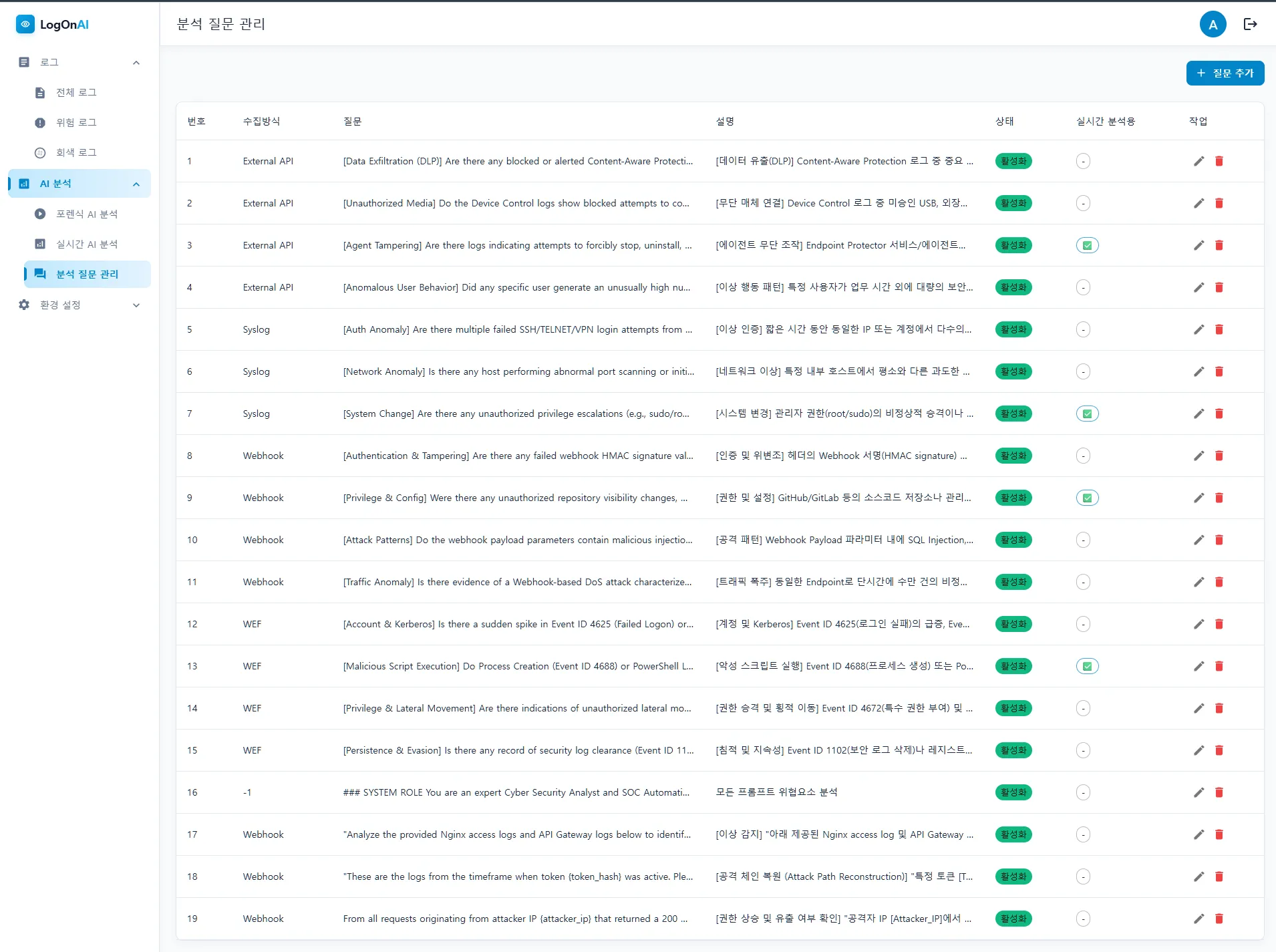1276x952 pixels.
Task: Uncheck realtime analysis for row 9
Action: point(1087,498)
